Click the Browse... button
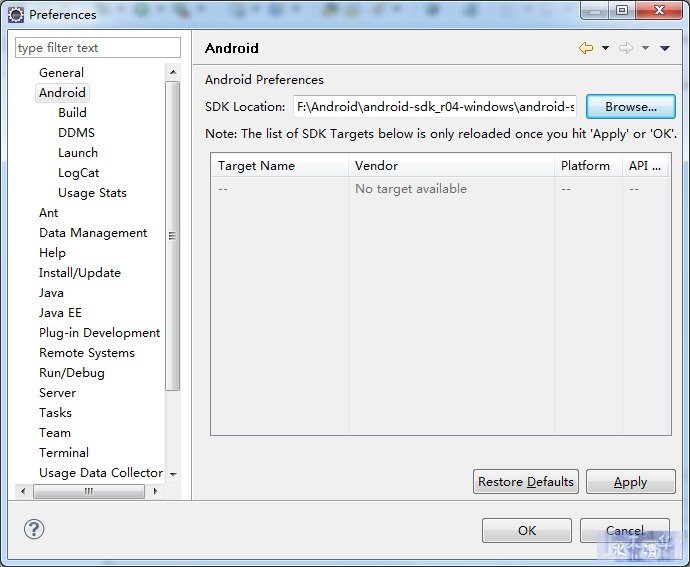This screenshot has width=690, height=567. point(631,107)
